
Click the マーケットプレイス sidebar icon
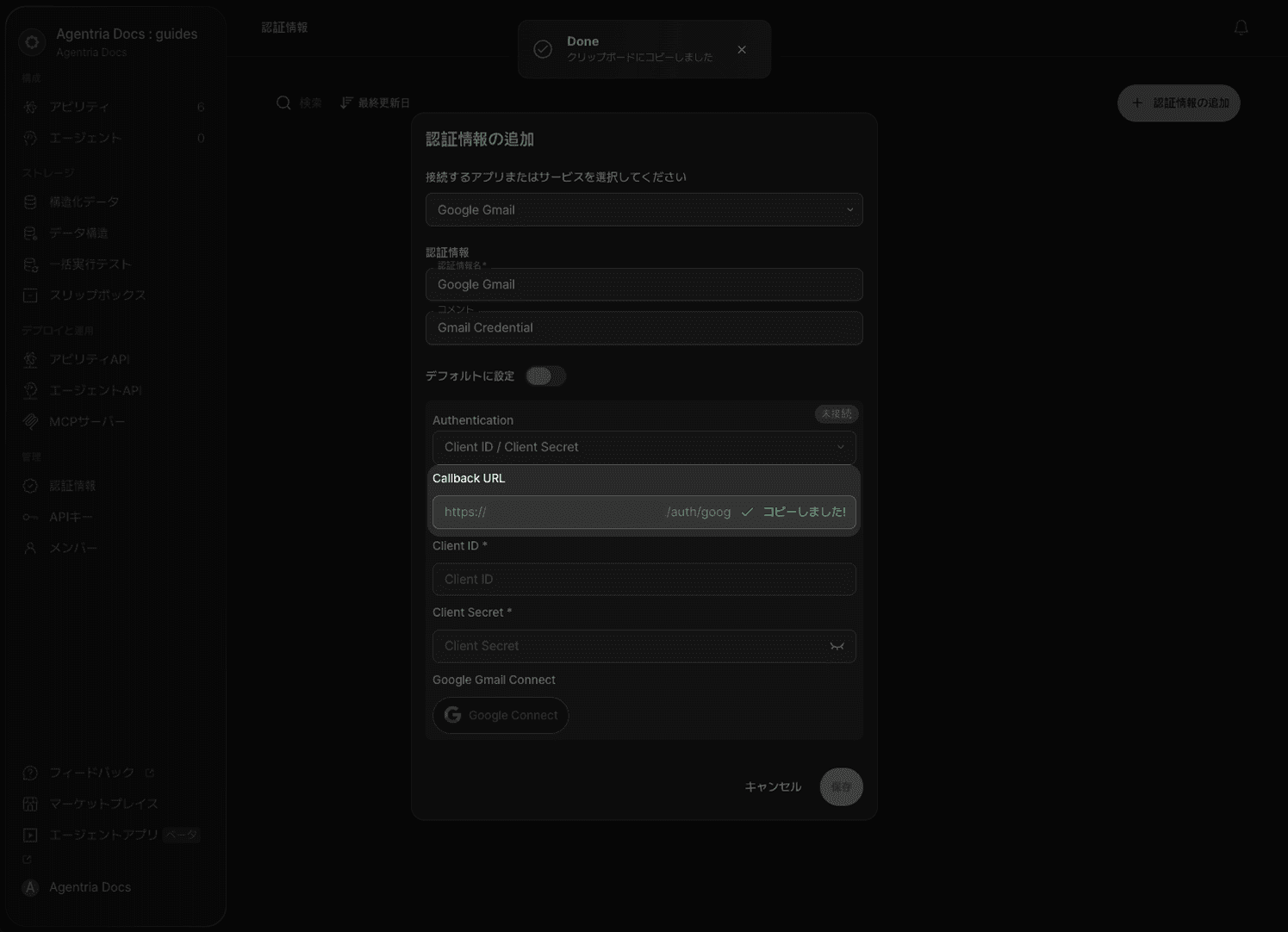30,804
